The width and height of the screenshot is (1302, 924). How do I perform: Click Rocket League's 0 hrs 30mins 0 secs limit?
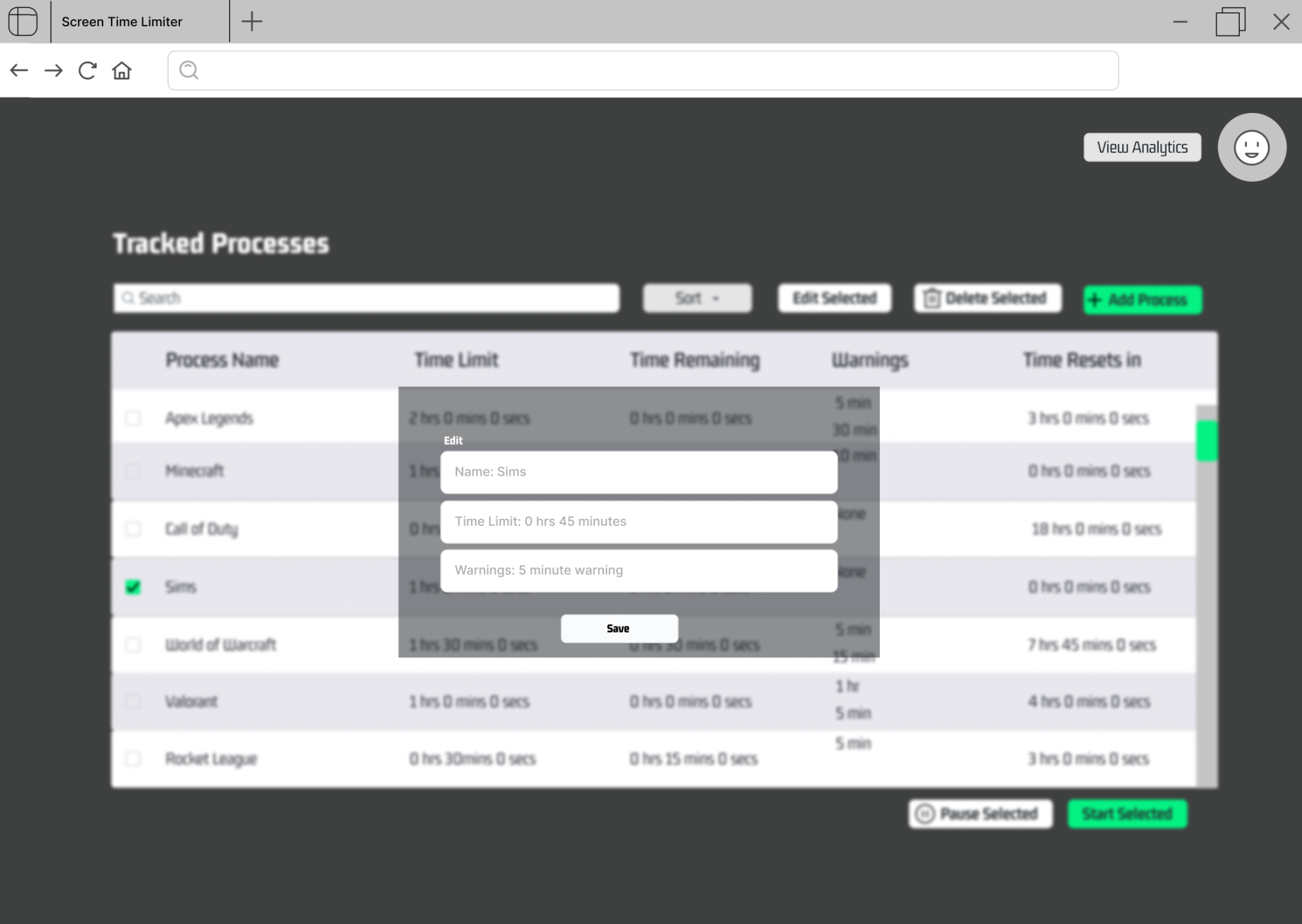coord(473,759)
